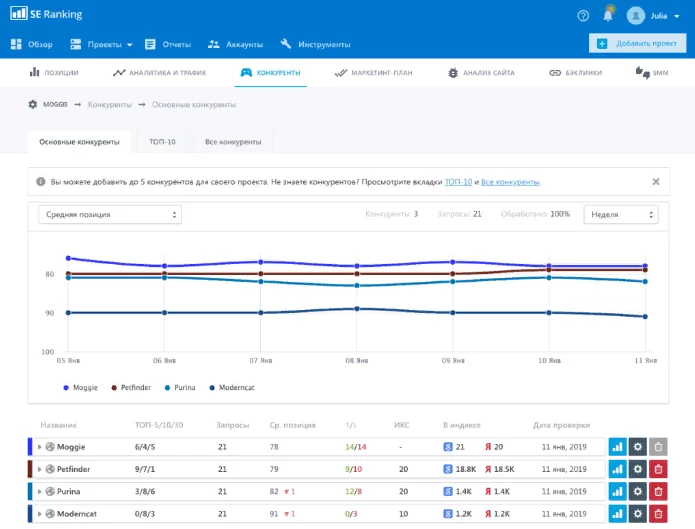Select Основные конкуренты tab
This screenshot has height=529, width=695.
click(x=79, y=142)
